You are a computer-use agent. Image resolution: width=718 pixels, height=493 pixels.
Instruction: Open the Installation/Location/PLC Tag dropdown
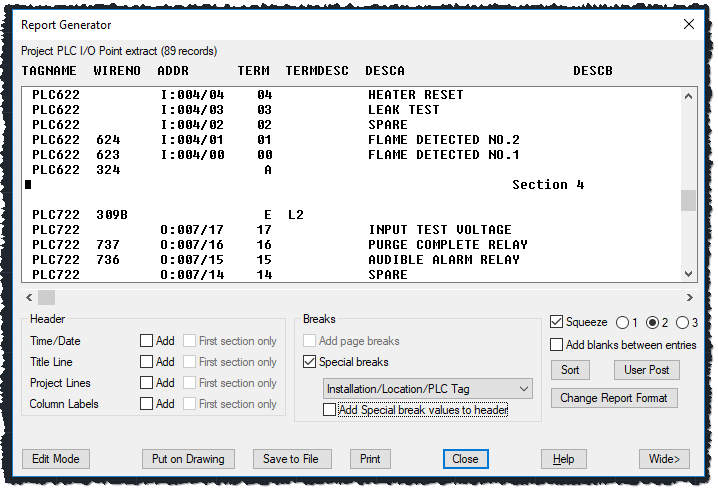click(x=428, y=389)
